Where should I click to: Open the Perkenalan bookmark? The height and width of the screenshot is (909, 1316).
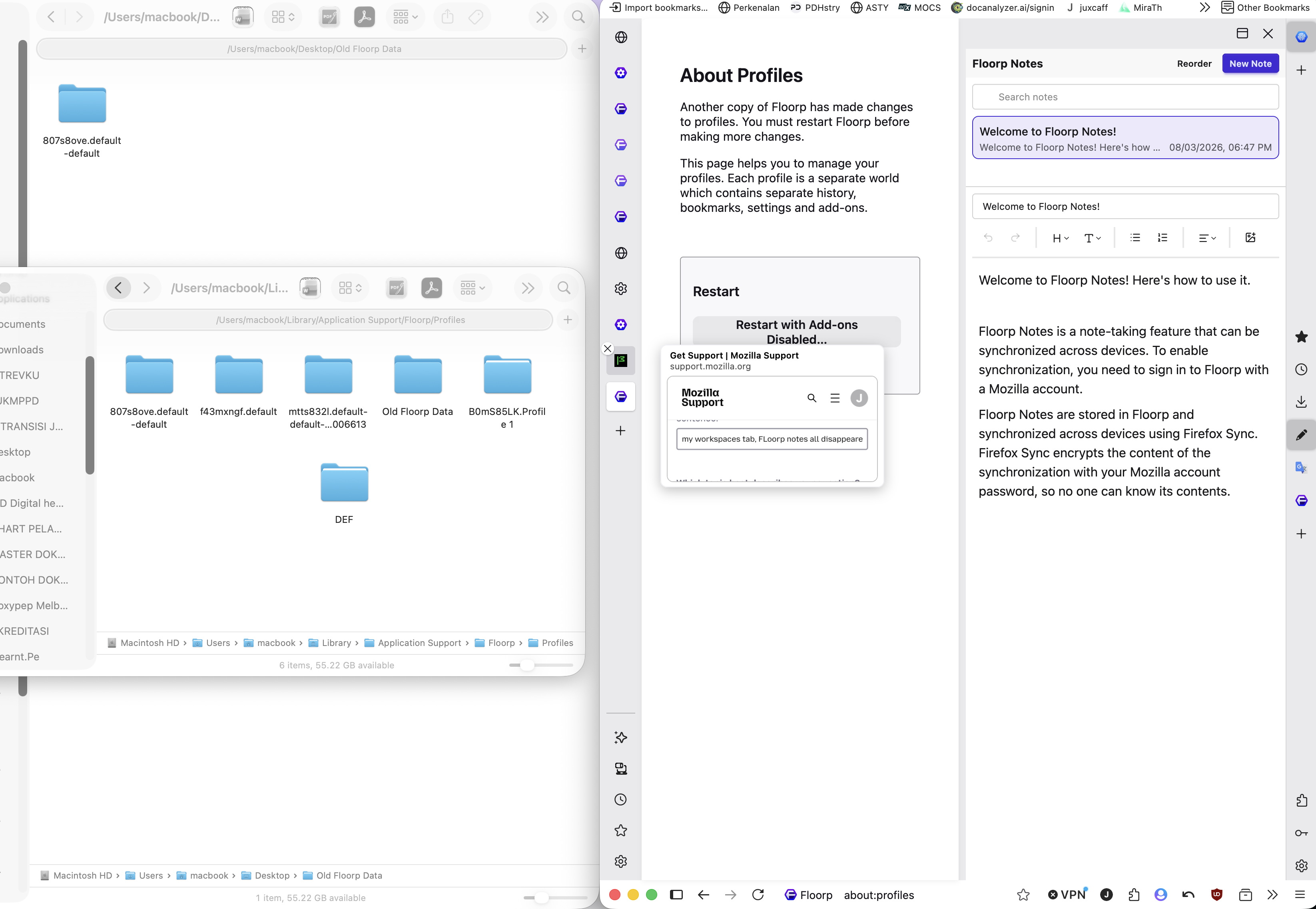(x=748, y=8)
